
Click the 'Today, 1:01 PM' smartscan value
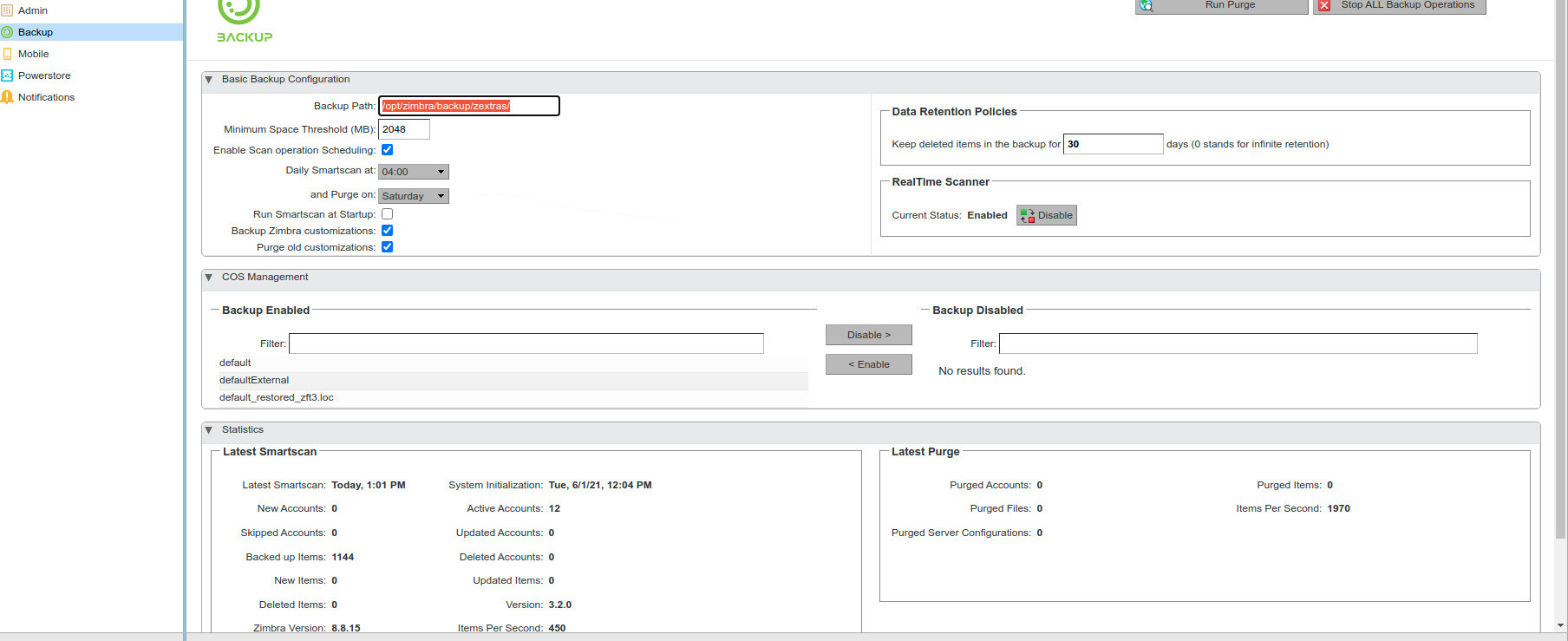pos(369,485)
